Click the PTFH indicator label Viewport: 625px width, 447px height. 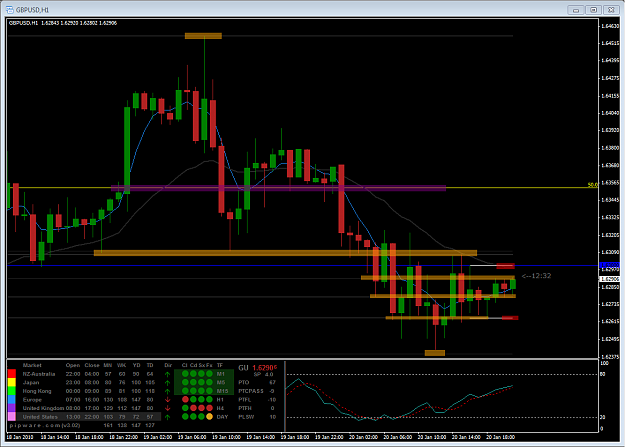coord(244,408)
